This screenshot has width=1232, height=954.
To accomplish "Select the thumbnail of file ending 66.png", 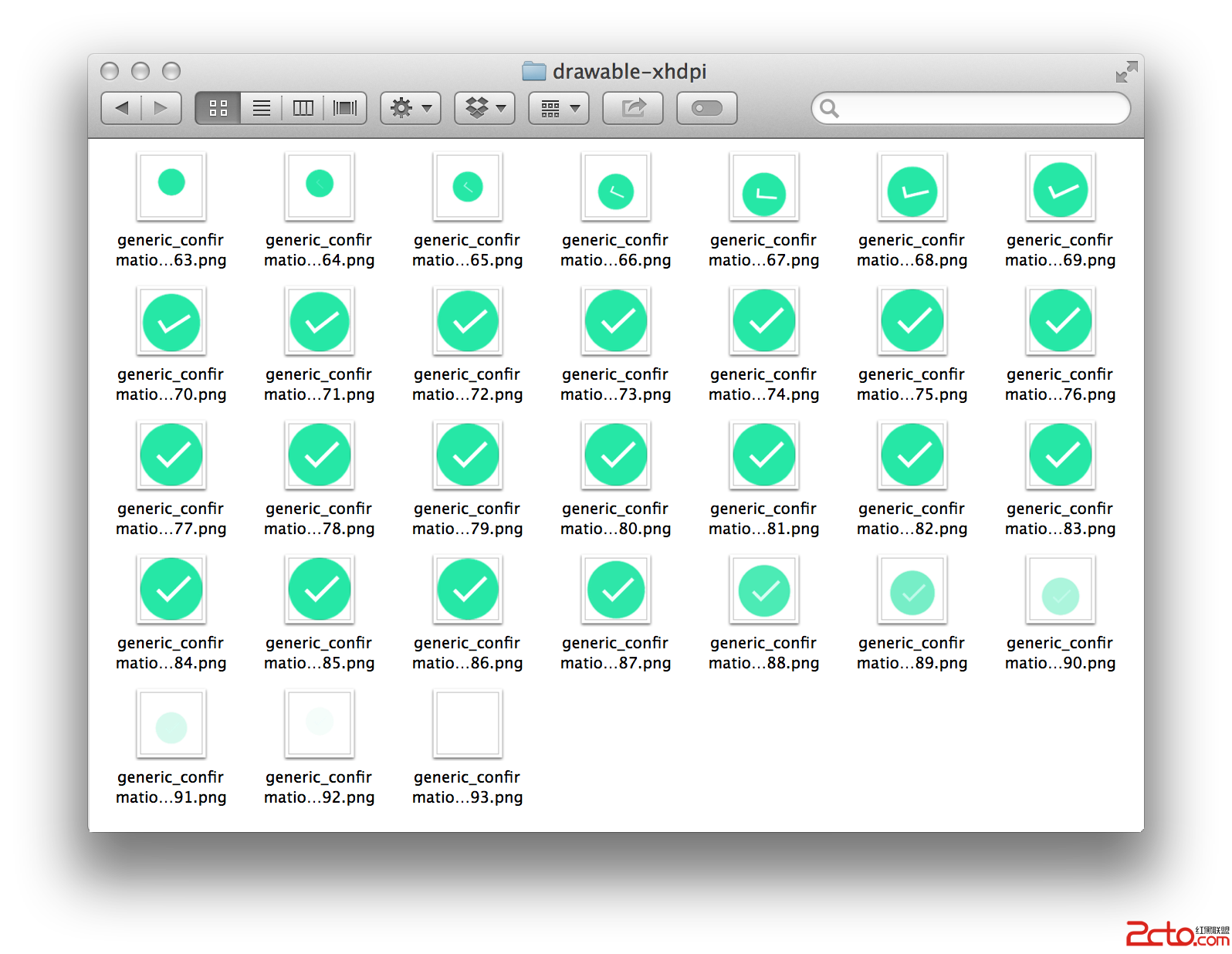I will tap(616, 186).
